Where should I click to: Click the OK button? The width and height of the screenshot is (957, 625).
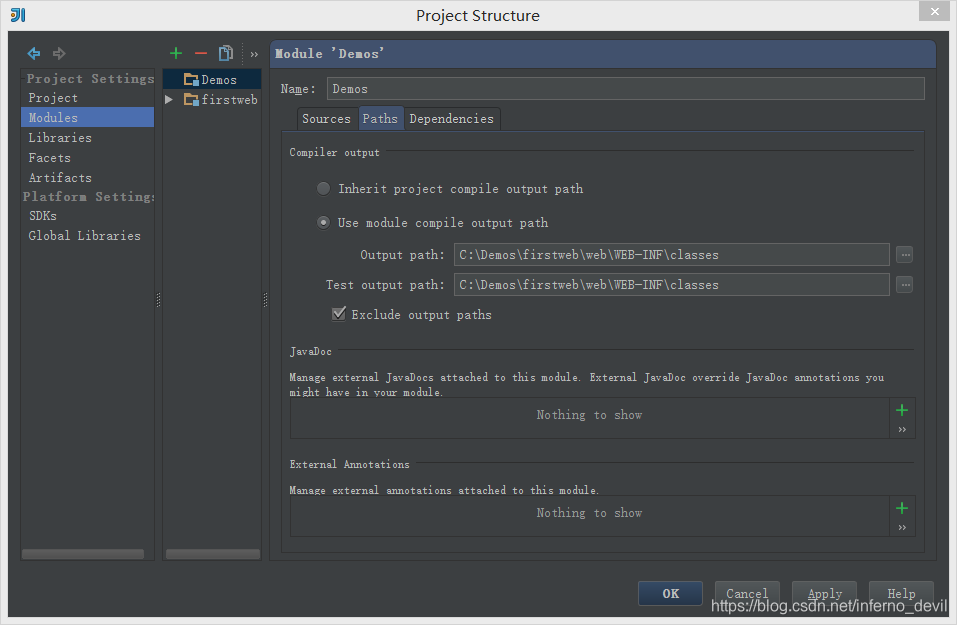pos(670,593)
